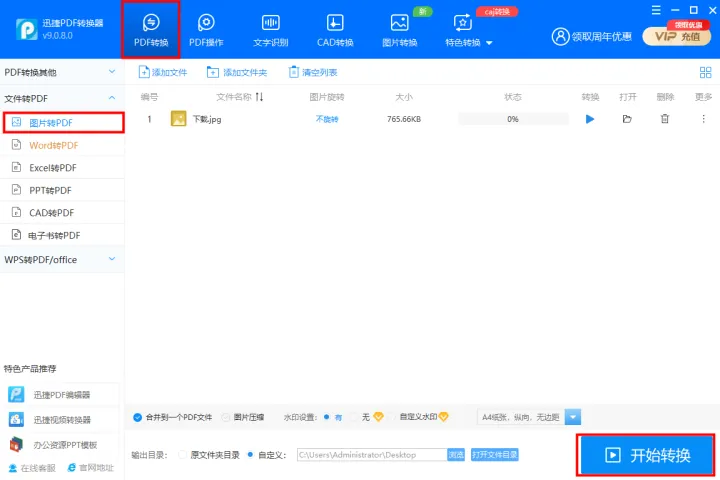Select Word转PDF in sidebar
This screenshot has height=480, width=720.
point(62,145)
